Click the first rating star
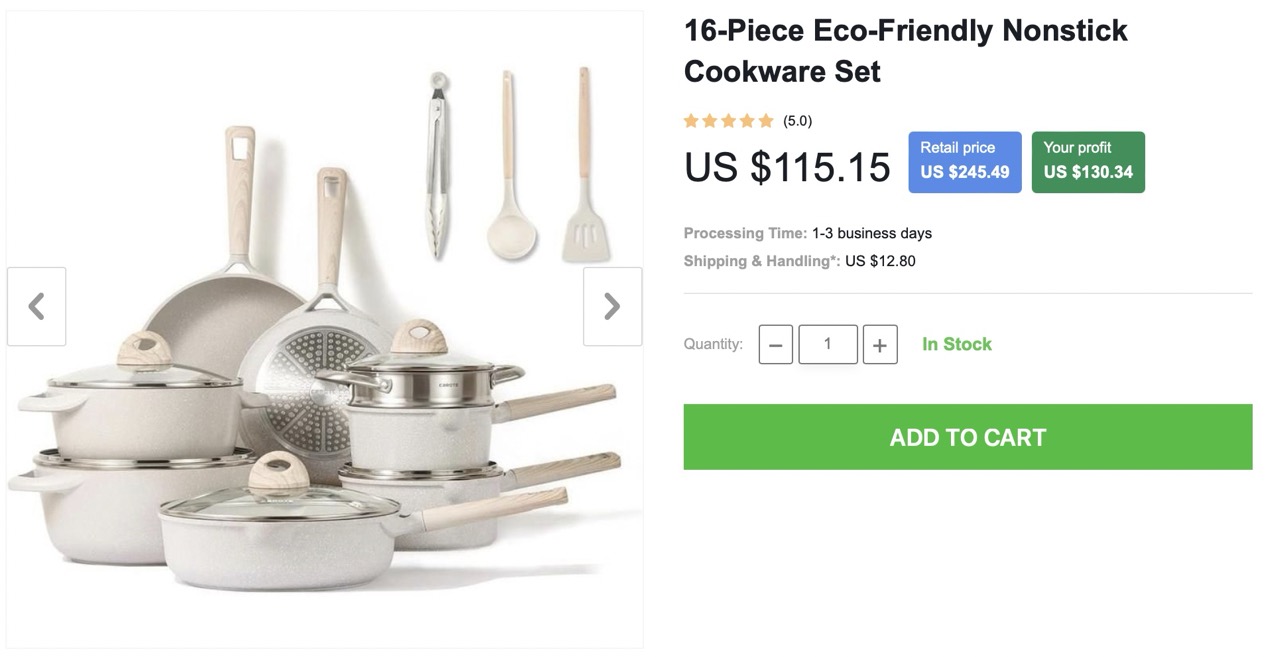Screen dimensions: 1280x657 coord(691,121)
